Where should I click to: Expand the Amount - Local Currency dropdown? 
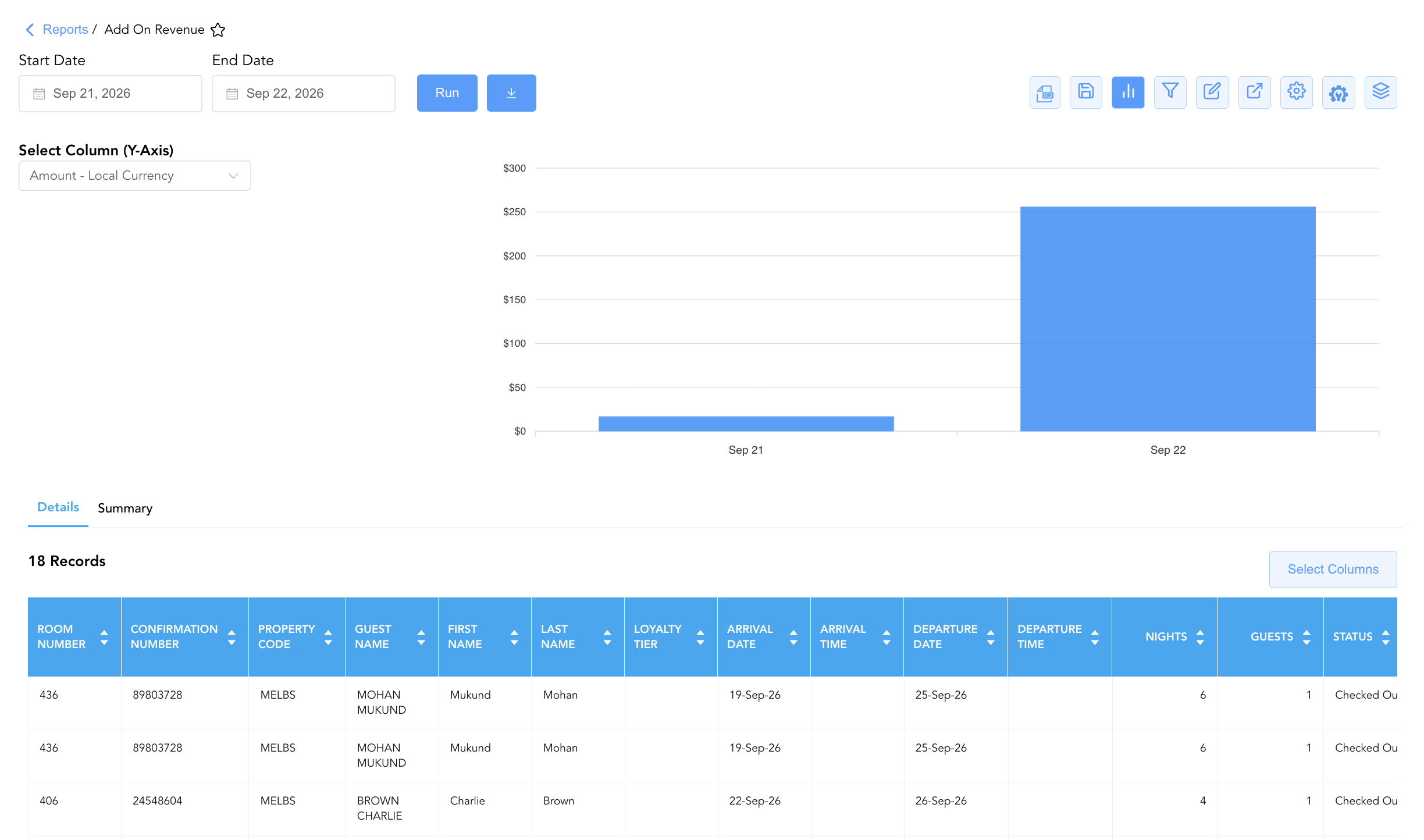pos(135,176)
